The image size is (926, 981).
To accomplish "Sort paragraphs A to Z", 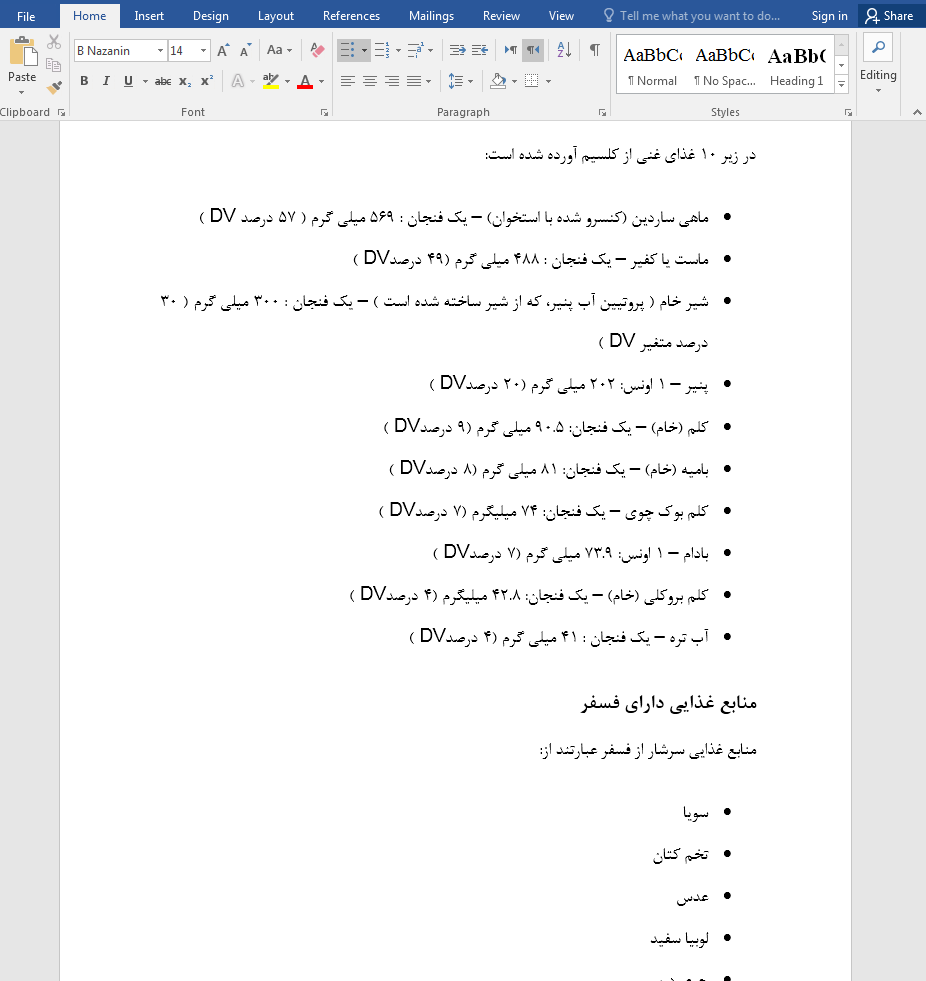I will pos(564,50).
